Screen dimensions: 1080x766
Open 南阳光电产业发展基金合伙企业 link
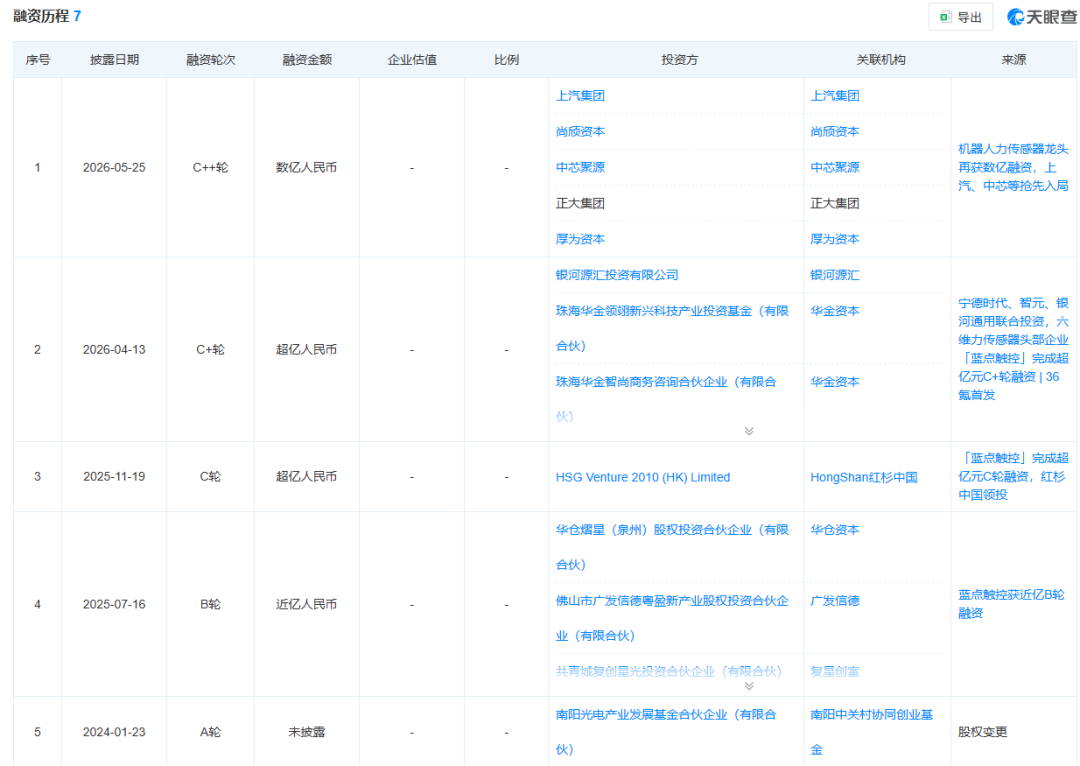(x=666, y=732)
